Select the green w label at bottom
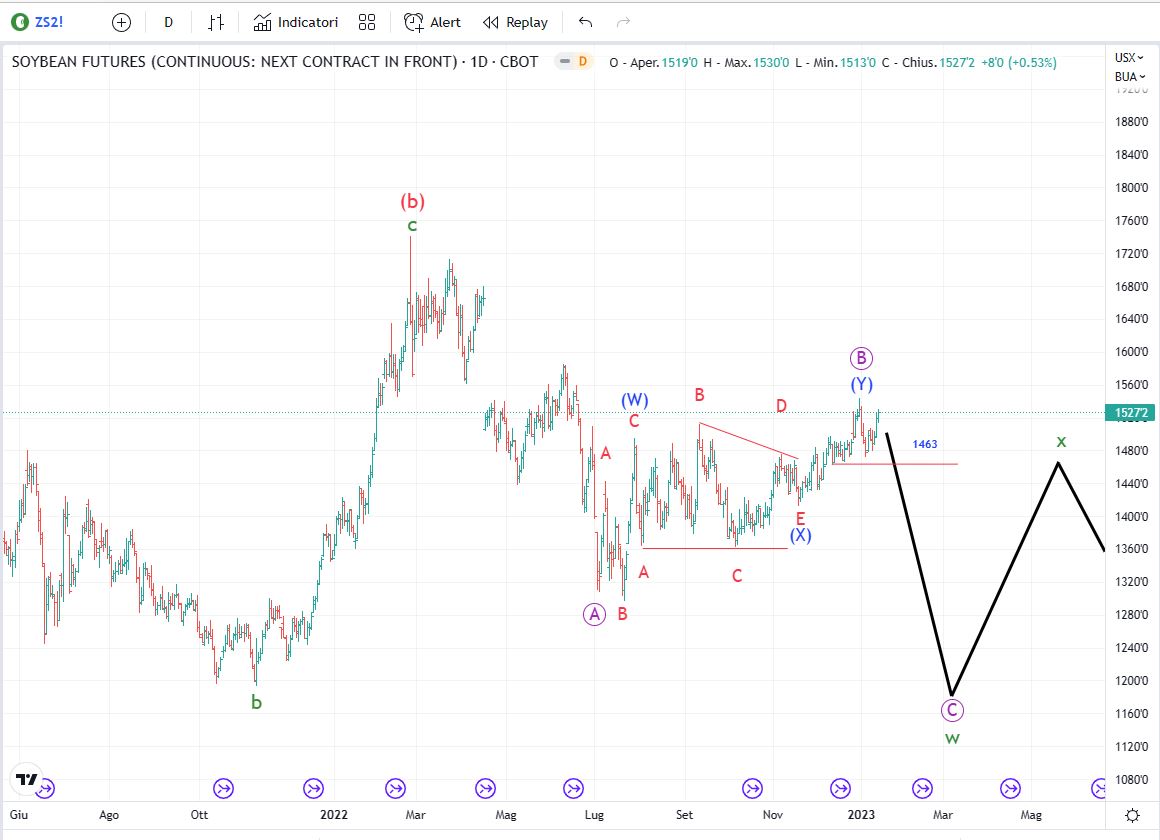 coord(952,739)
